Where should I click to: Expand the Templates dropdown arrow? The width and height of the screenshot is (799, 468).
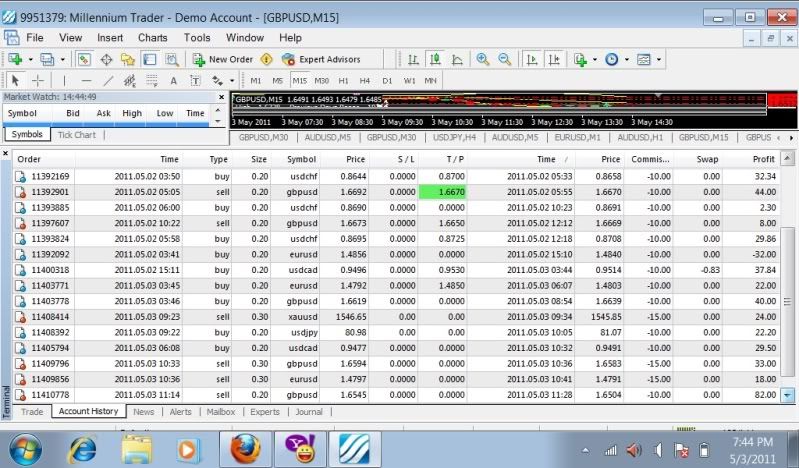coord(659,60)
